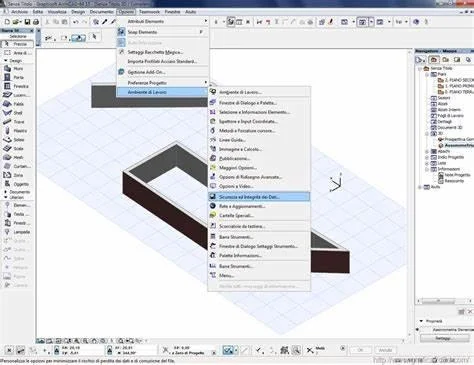Collapse the Ulteriori toolbox section
This screenshot has height=365, width=474.
pyautogui.click(x=5, y=197)
